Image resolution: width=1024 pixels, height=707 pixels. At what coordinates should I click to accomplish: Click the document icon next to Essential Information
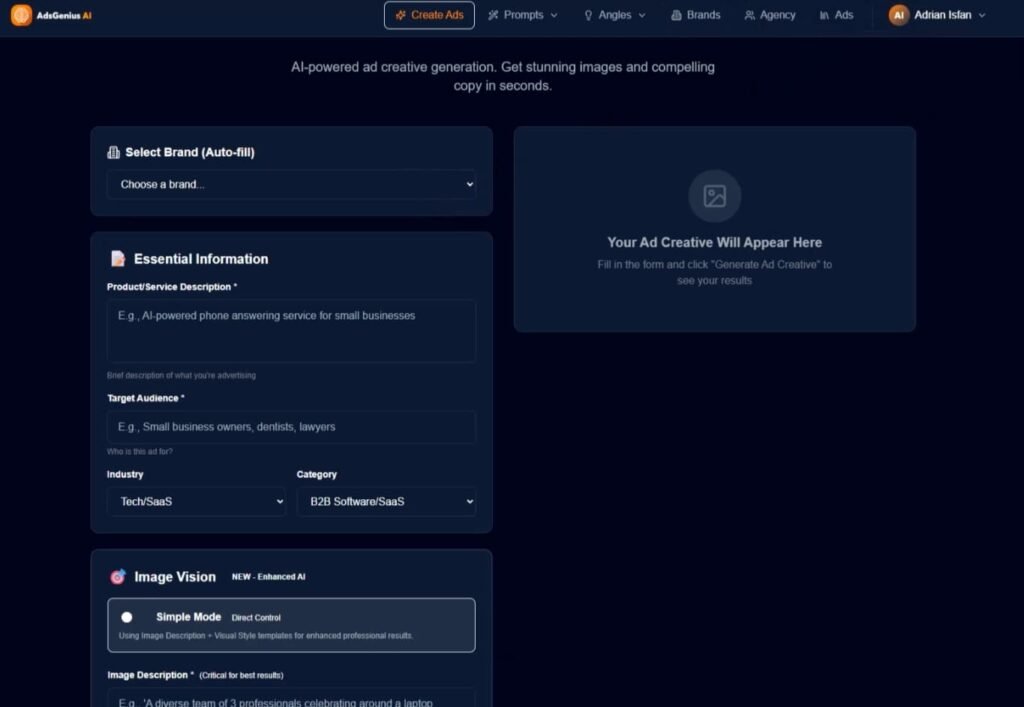(x=117, y=258)
